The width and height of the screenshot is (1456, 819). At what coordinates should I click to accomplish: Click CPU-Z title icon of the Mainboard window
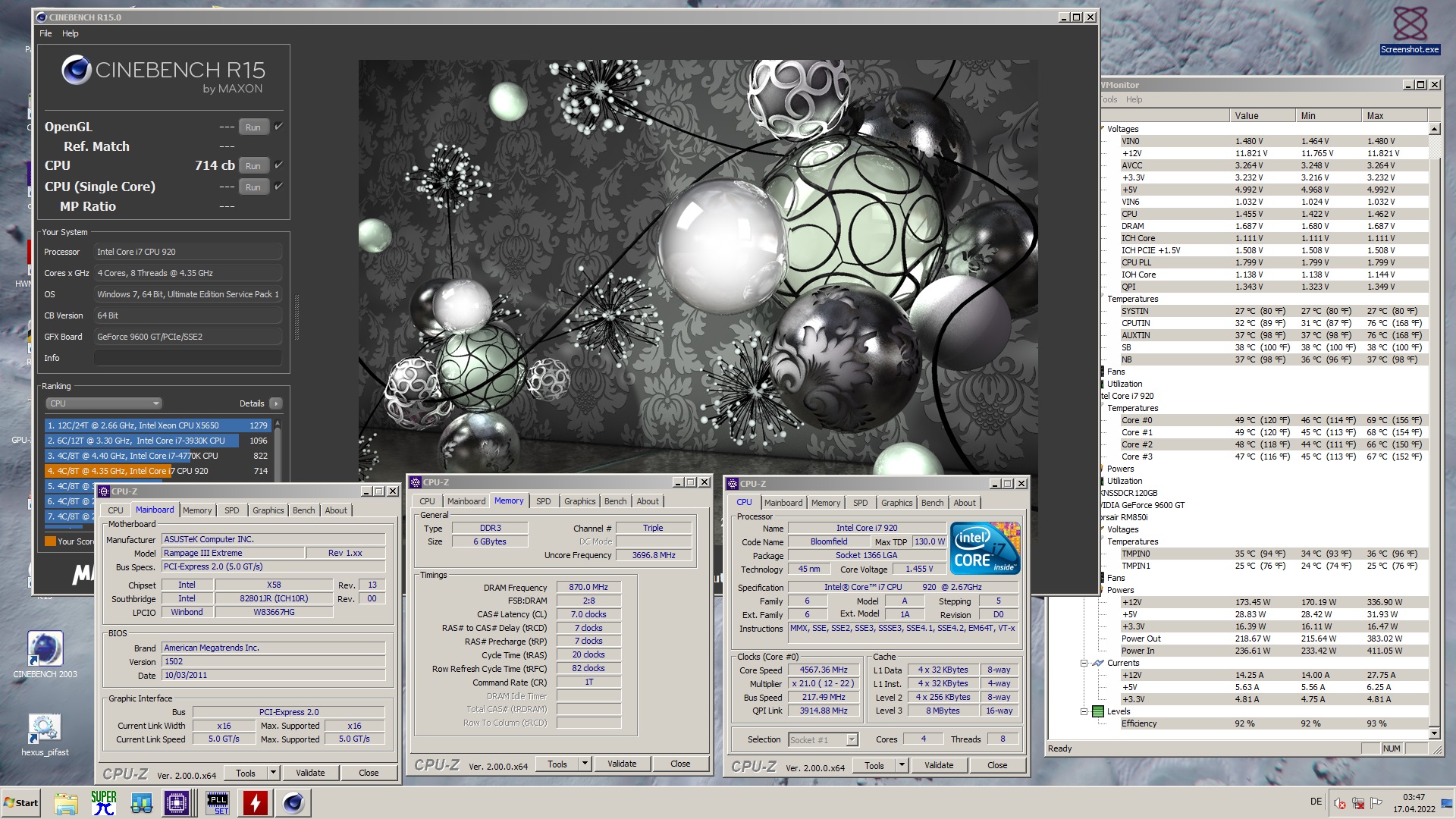pos(104,491)
